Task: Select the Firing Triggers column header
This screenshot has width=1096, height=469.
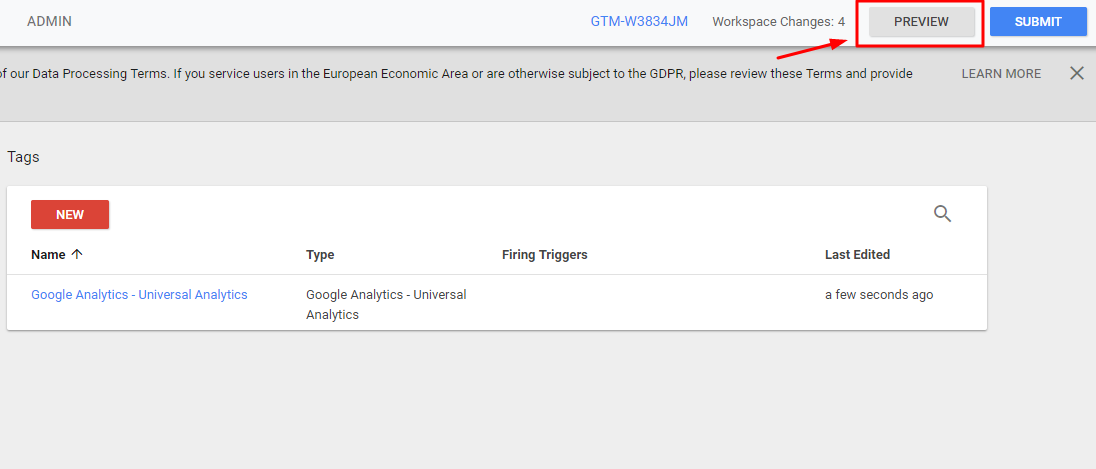Action: (x=545, y=254)
